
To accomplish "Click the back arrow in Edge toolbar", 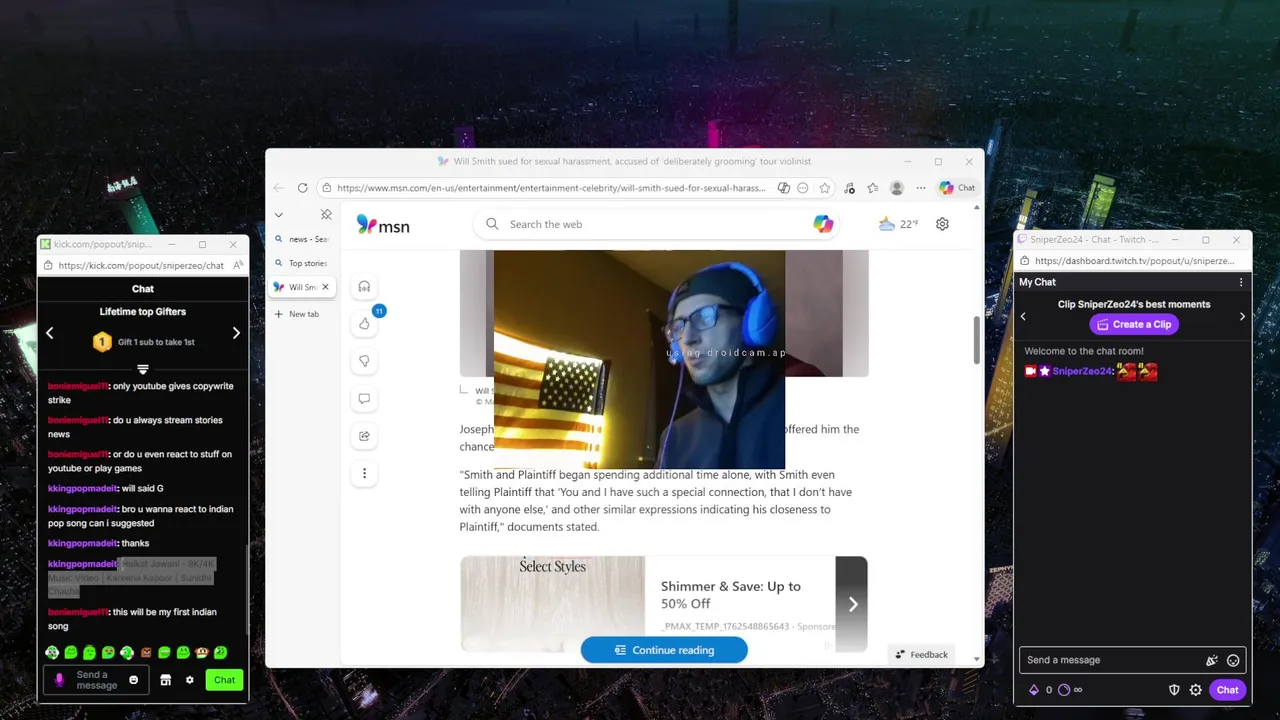I will tap(279, 188).
